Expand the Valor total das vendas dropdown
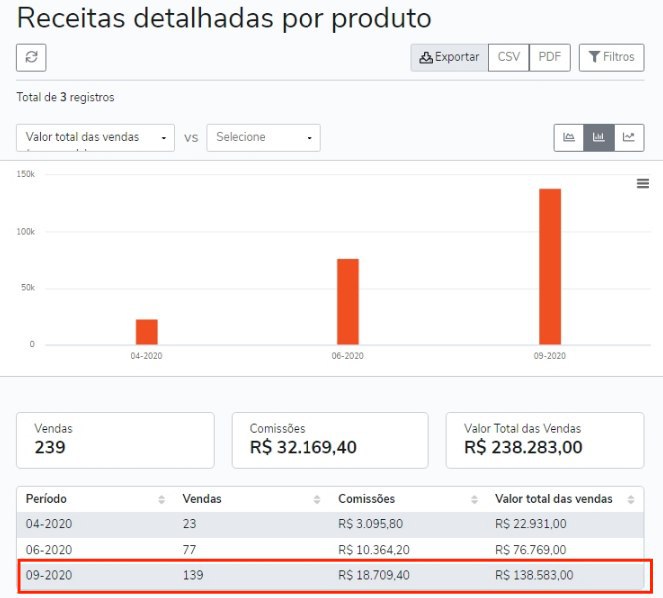The width and height of the screenshot is (663, 598). (96, 137)
